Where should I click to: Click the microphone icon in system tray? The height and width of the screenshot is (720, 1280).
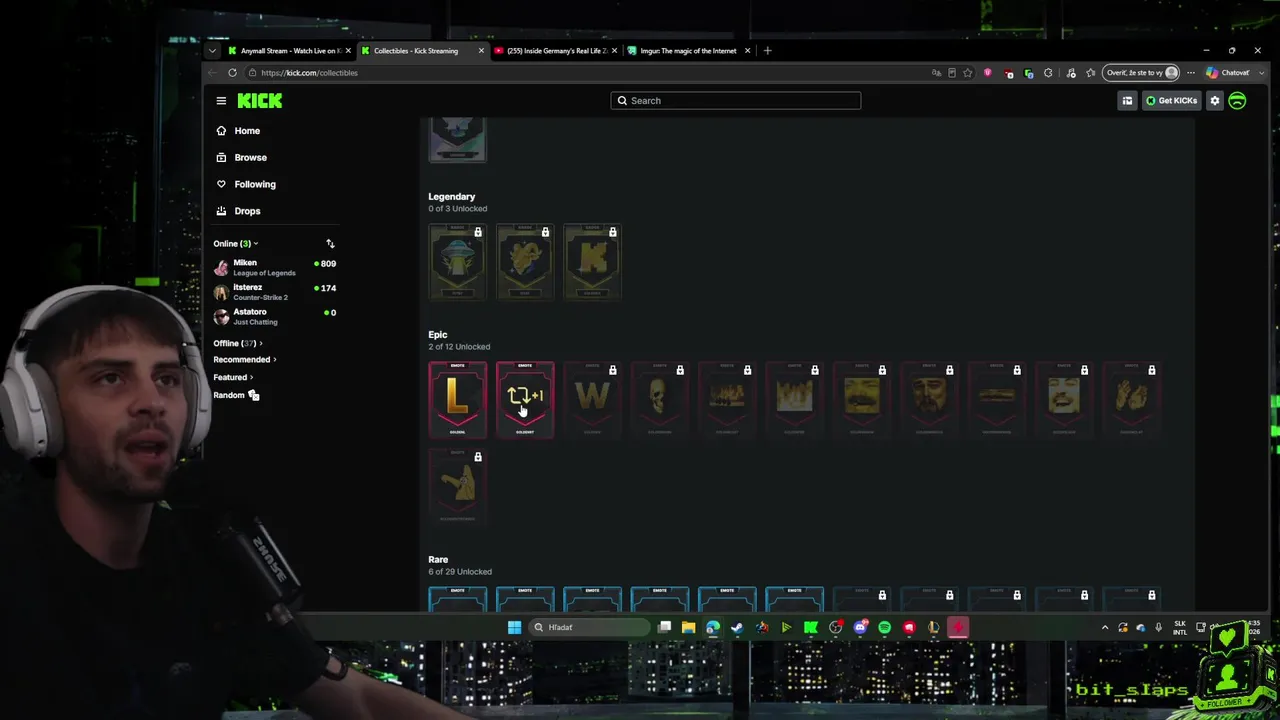coord(1159,628)
